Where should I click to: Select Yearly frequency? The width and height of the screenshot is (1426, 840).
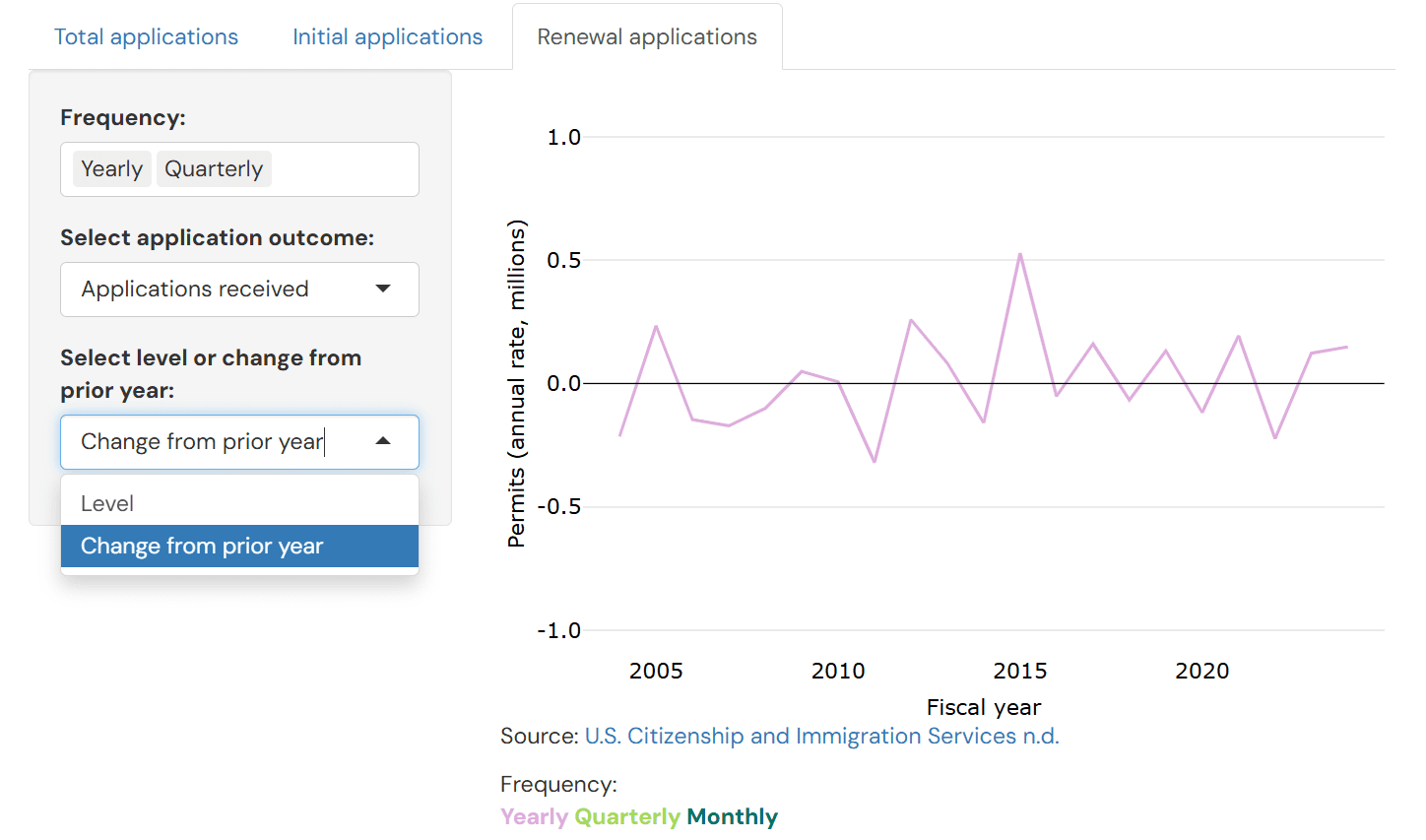[110, 168]
